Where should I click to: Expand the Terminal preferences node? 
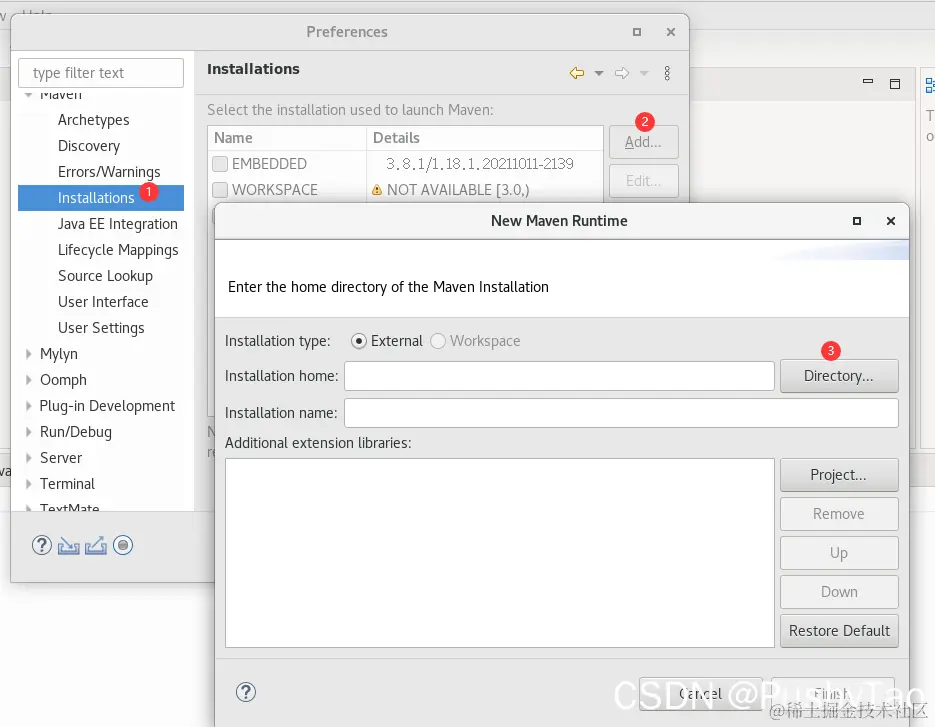(29, 484)
